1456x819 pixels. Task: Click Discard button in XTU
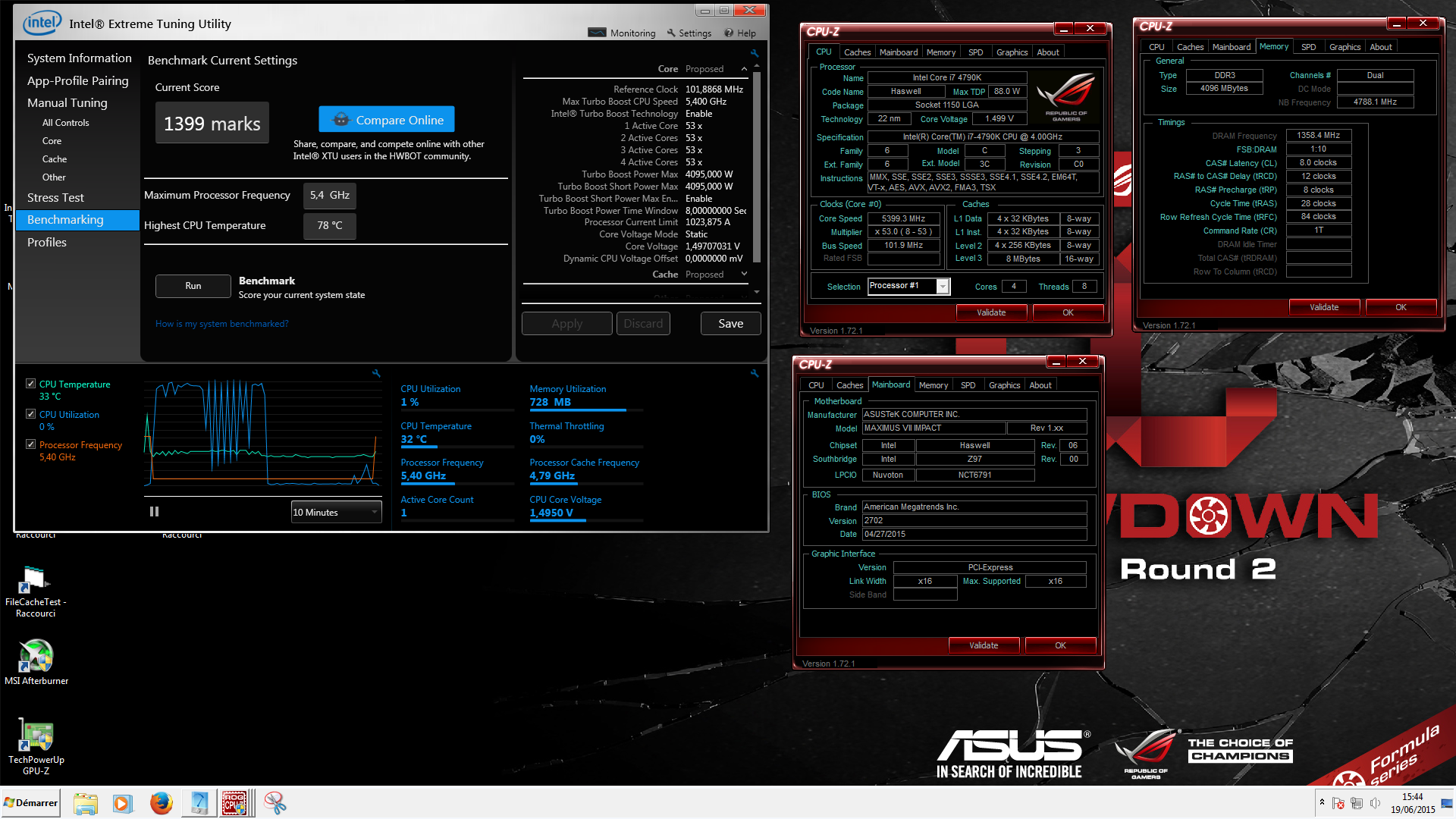coord(643,324)
